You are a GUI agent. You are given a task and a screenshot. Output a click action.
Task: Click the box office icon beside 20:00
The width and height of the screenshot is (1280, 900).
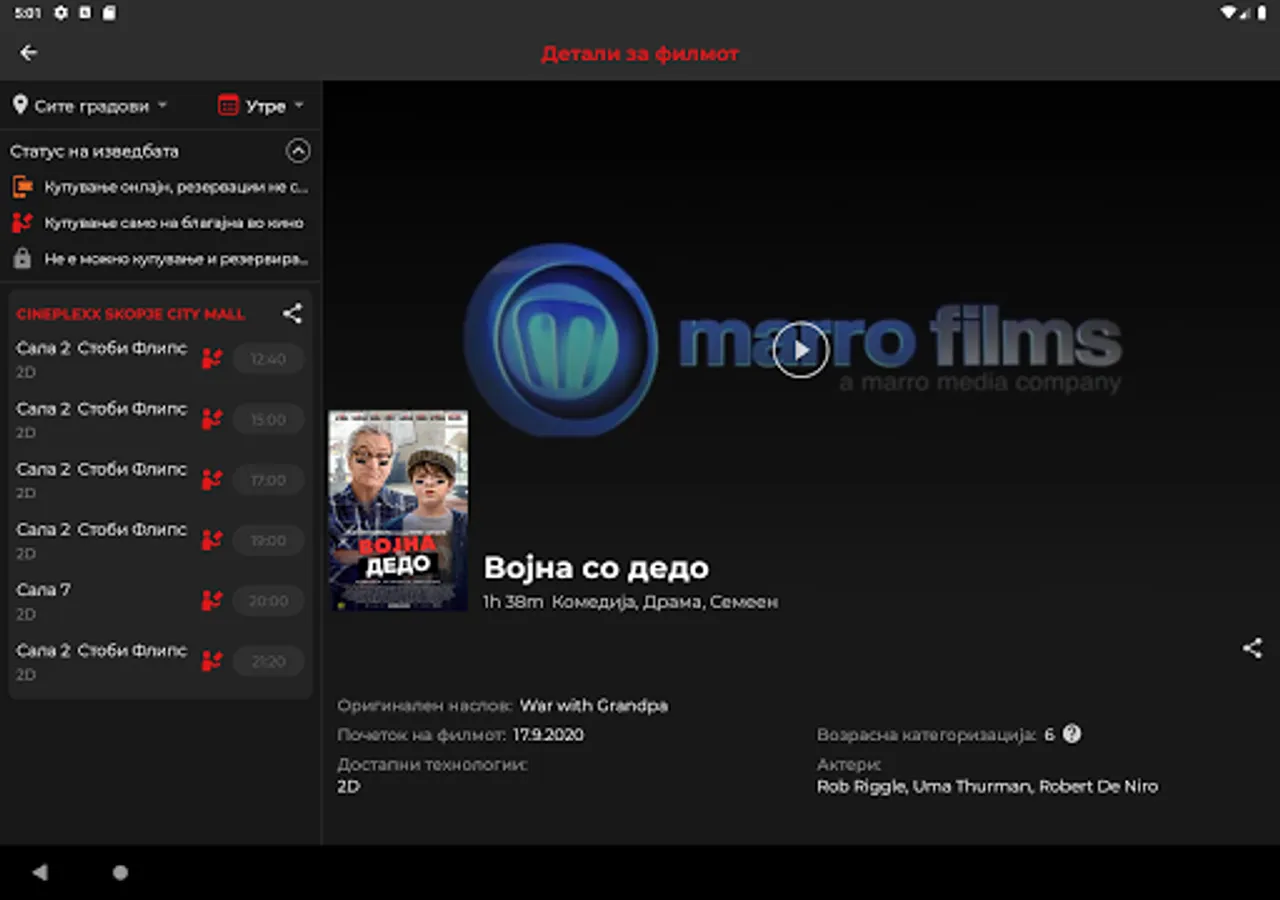tap(211, 601)
